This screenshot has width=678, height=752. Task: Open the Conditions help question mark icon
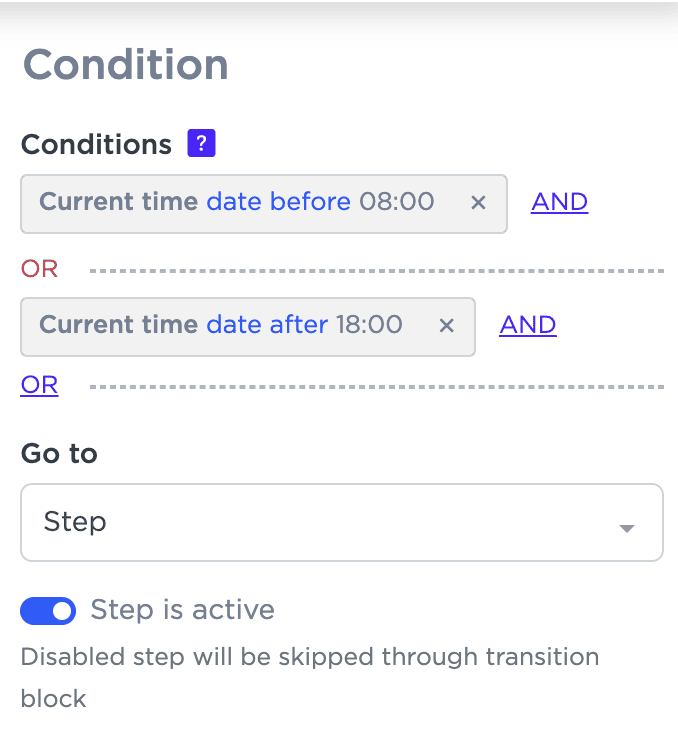click(x=201, y=144)
